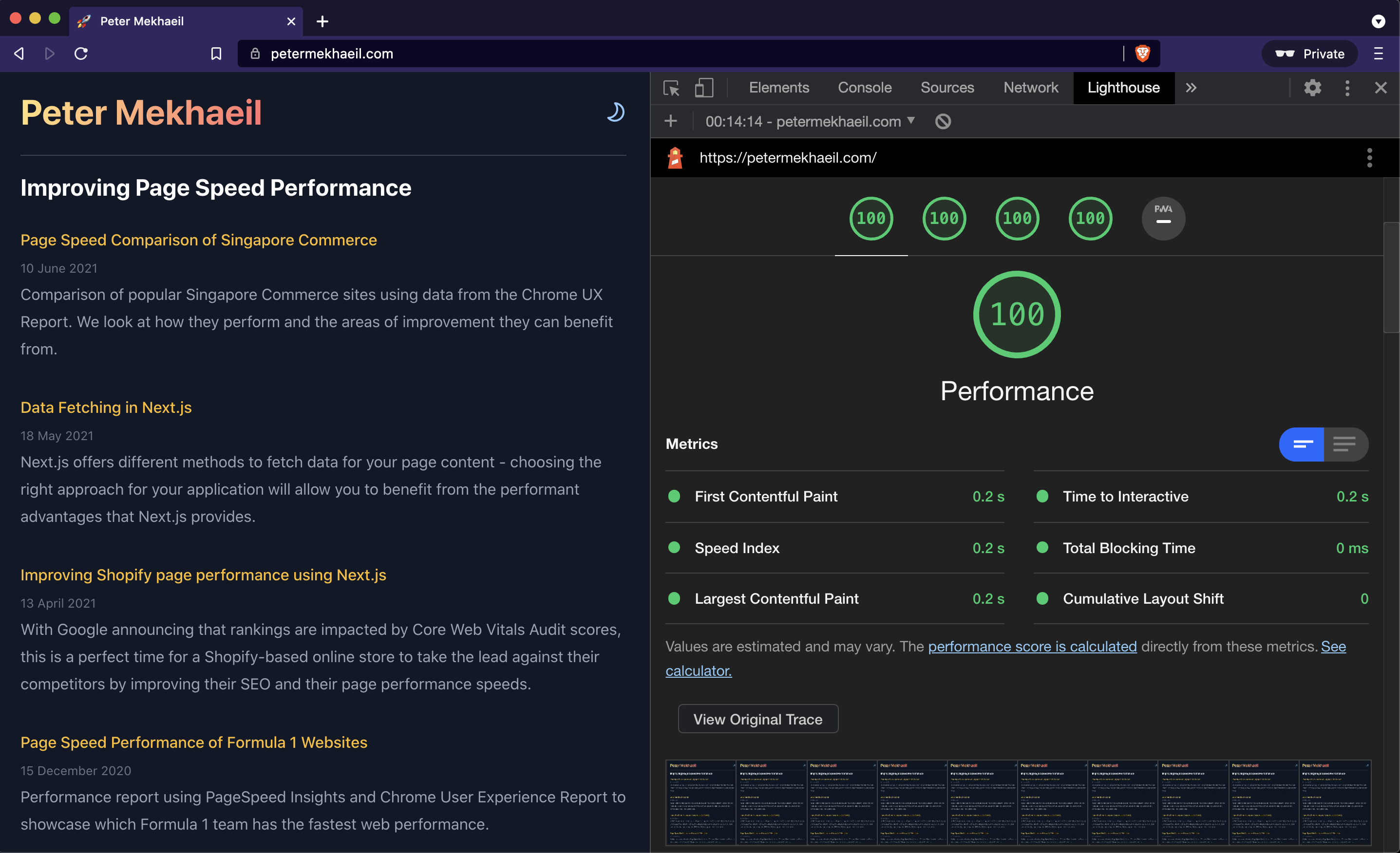Viewport: 1400px width, 853px height.
Task: Toggle the device toolbar icon
Action: pyautogui.click(x=703, y=88)
